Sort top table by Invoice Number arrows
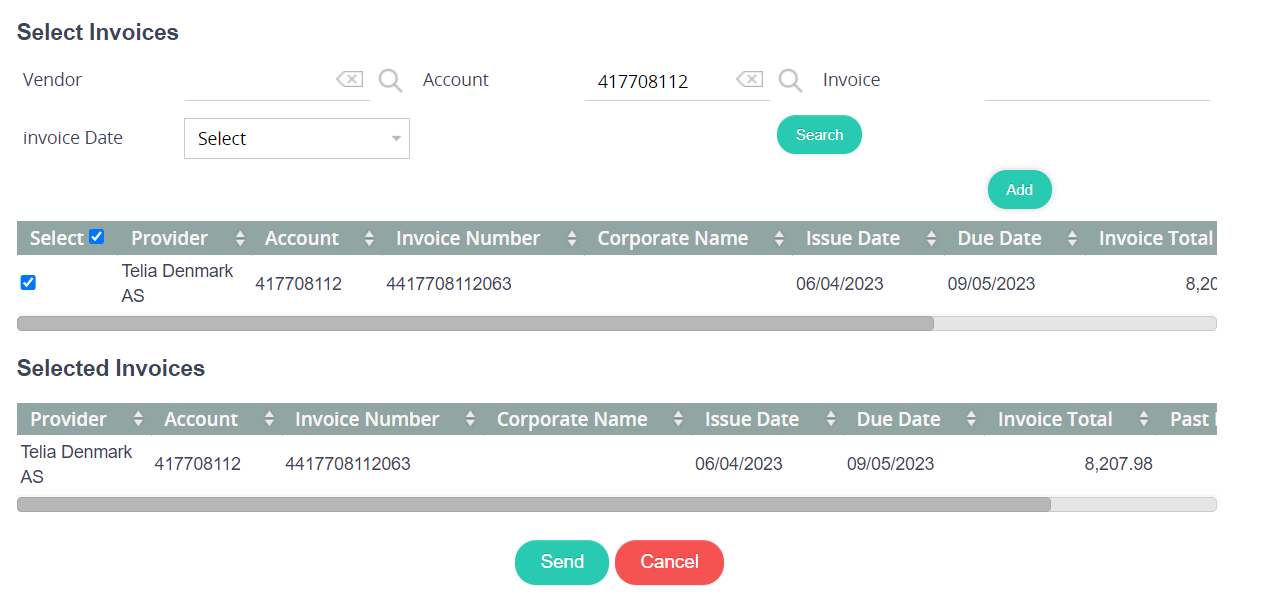 (572, 239)
